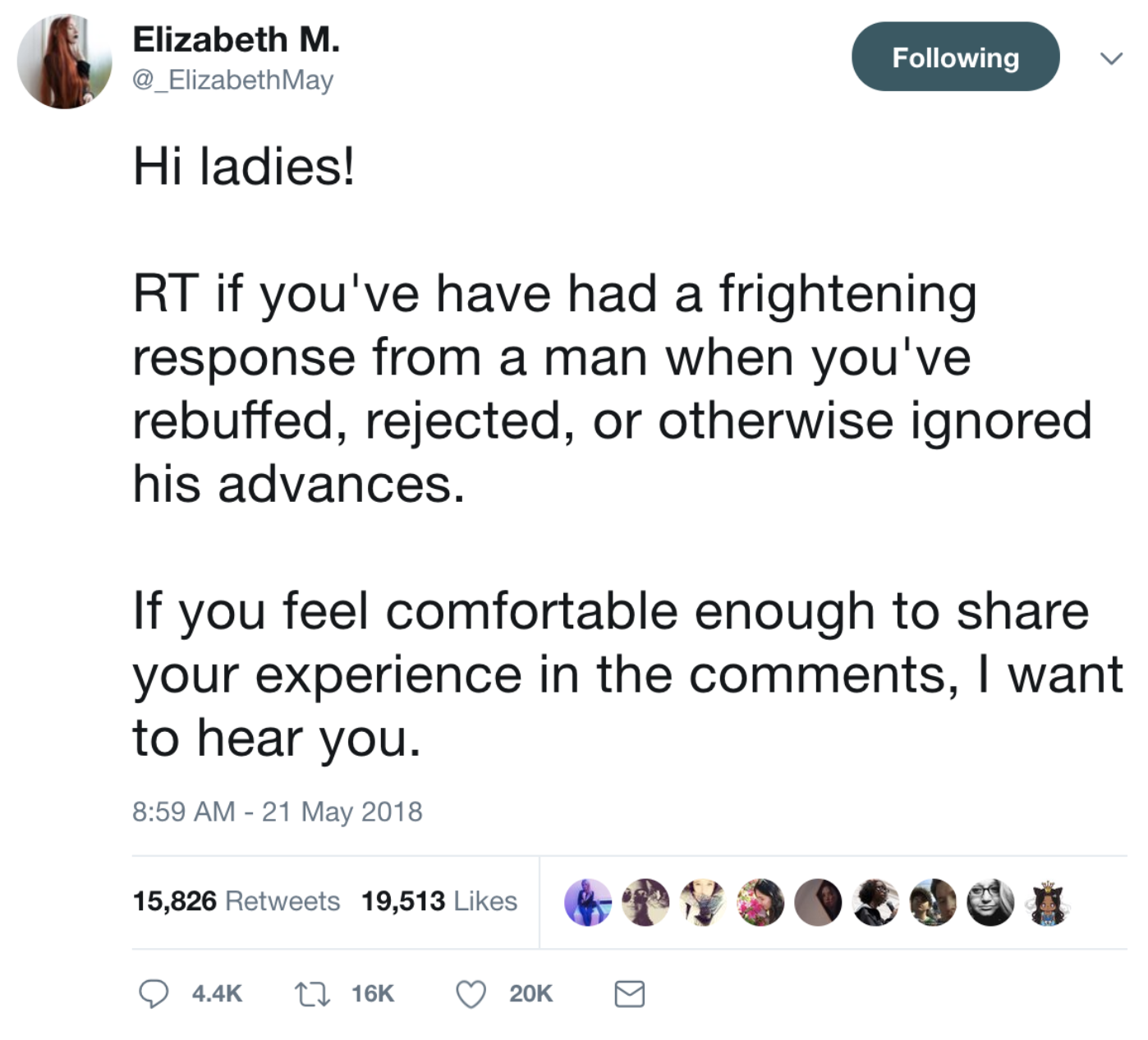Click the 20K likes count
The width and height of the screenshot is (1148, 1040).
click(530, 994)
